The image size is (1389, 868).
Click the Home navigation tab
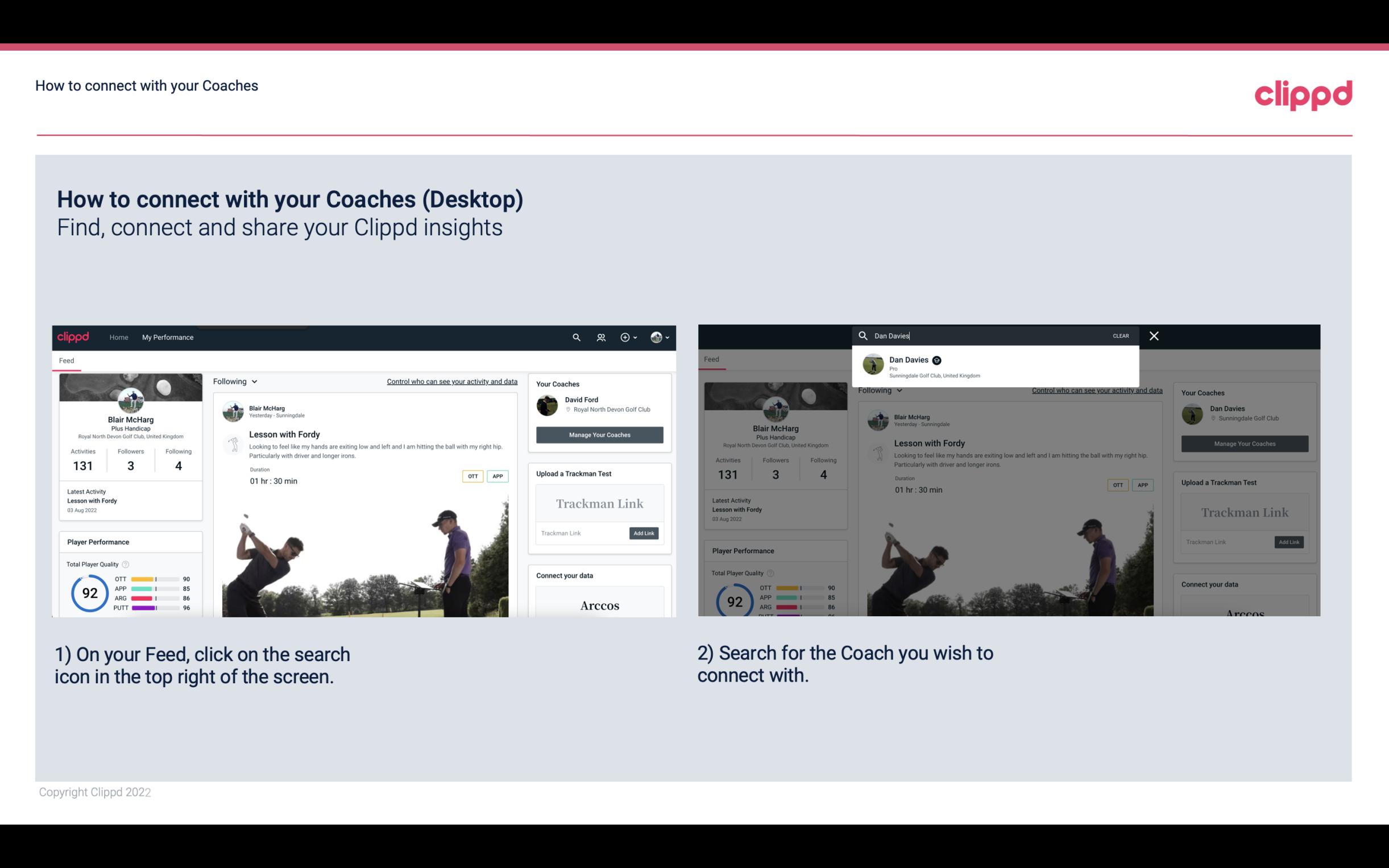120,337
